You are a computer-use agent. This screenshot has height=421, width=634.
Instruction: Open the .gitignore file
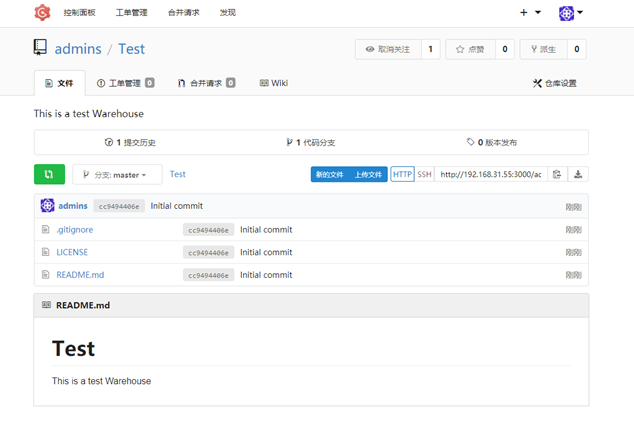point(75,230)
